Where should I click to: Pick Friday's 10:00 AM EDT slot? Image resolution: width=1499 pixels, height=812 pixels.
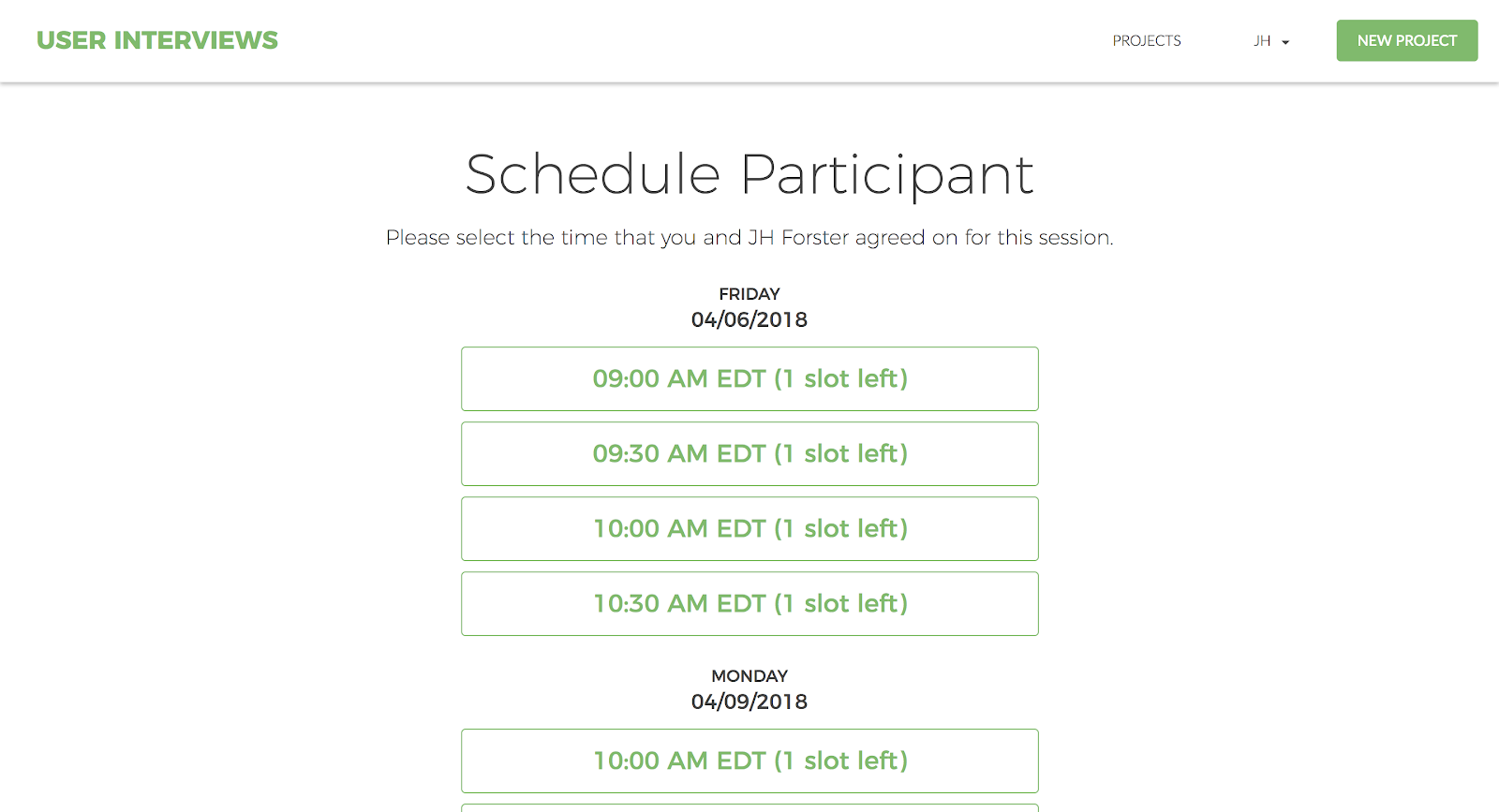pyautogui.click(x=749, y=528)
